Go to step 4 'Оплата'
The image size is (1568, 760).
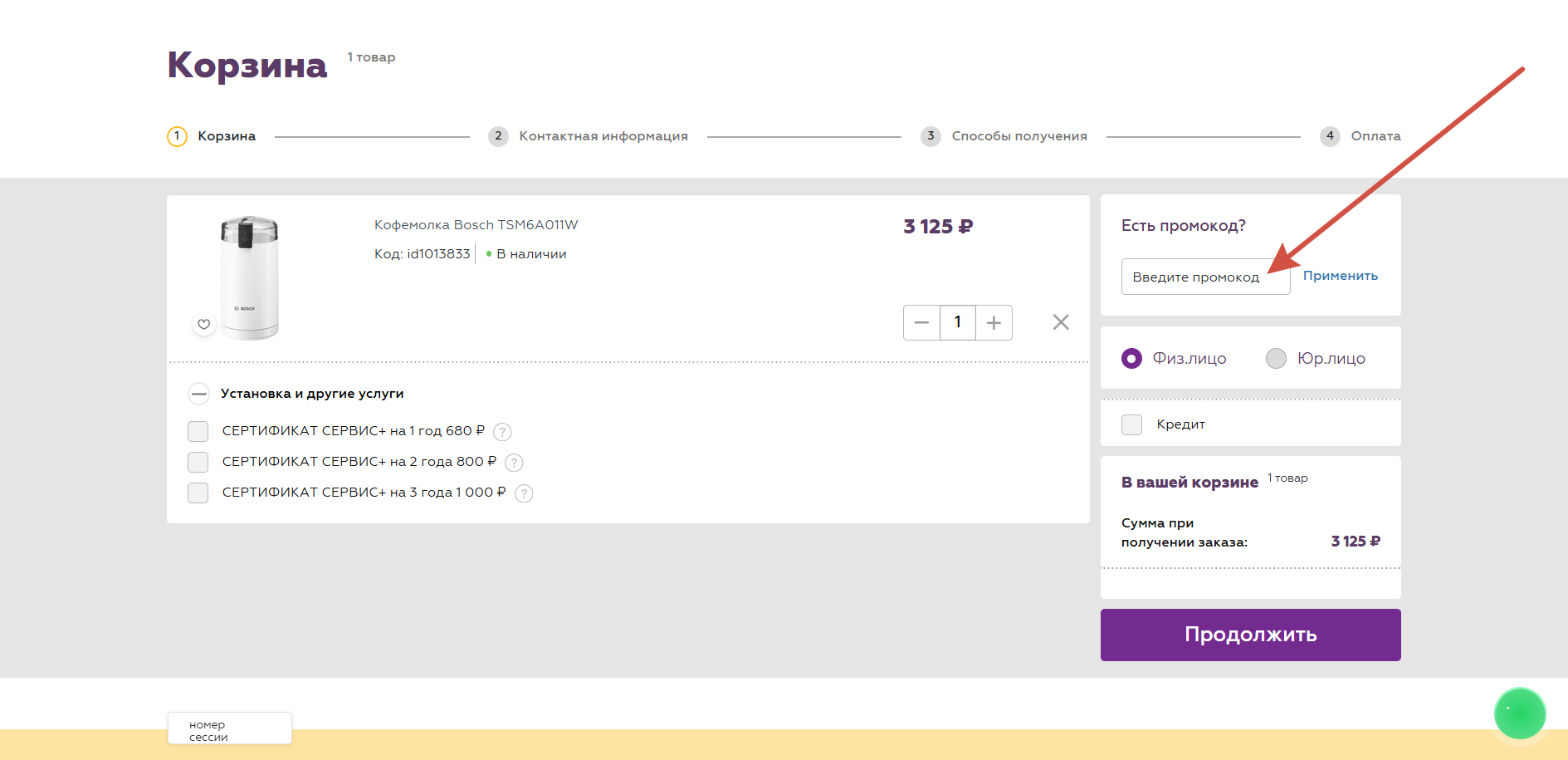tap(1360, 136)
